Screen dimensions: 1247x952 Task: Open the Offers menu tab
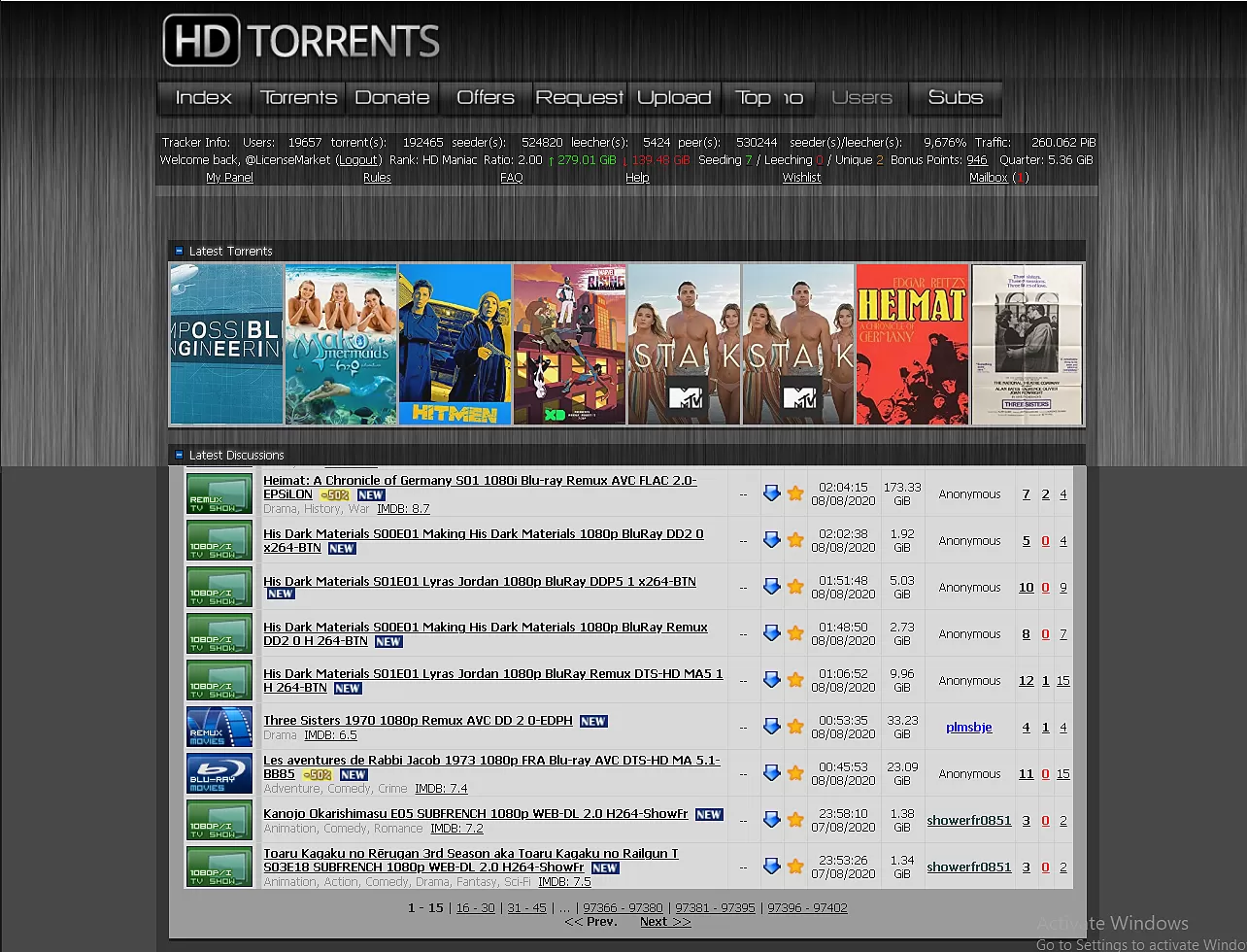pyautogui.click(x=486, y=97)
